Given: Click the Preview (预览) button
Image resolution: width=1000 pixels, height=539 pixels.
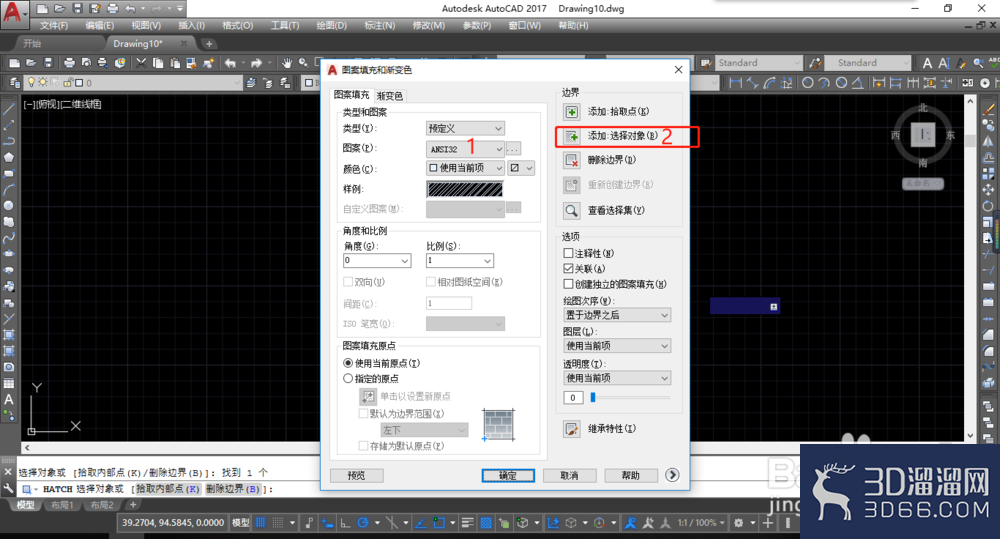Looking at the screenshot, I should [x=357, y=476].
